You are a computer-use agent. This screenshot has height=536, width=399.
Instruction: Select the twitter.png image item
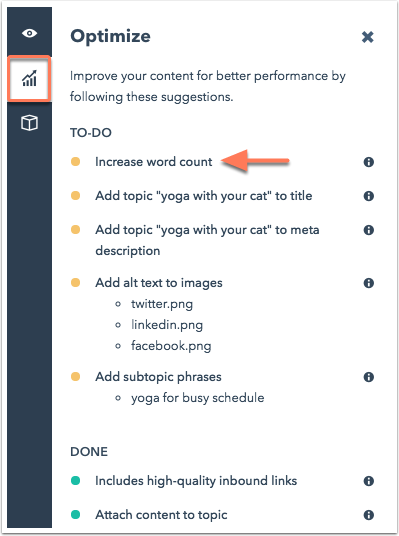point(162,304)
